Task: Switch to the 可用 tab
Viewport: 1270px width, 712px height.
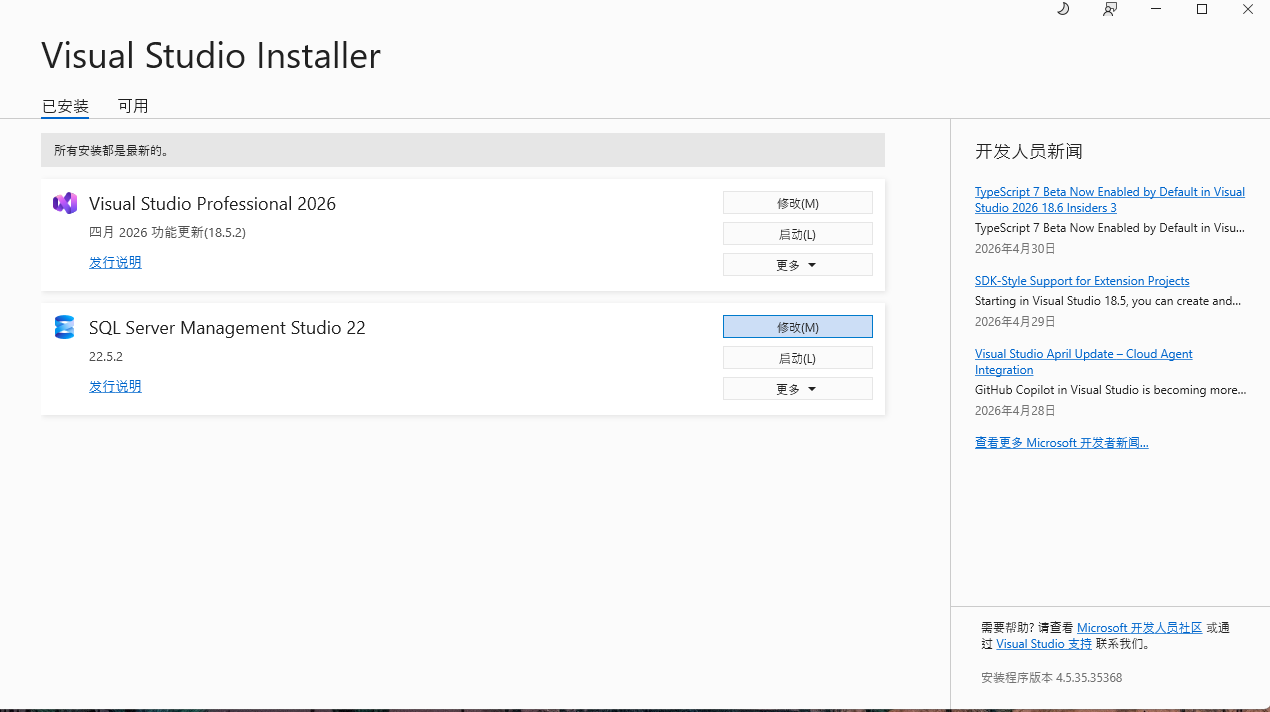Action: (133, 106)
